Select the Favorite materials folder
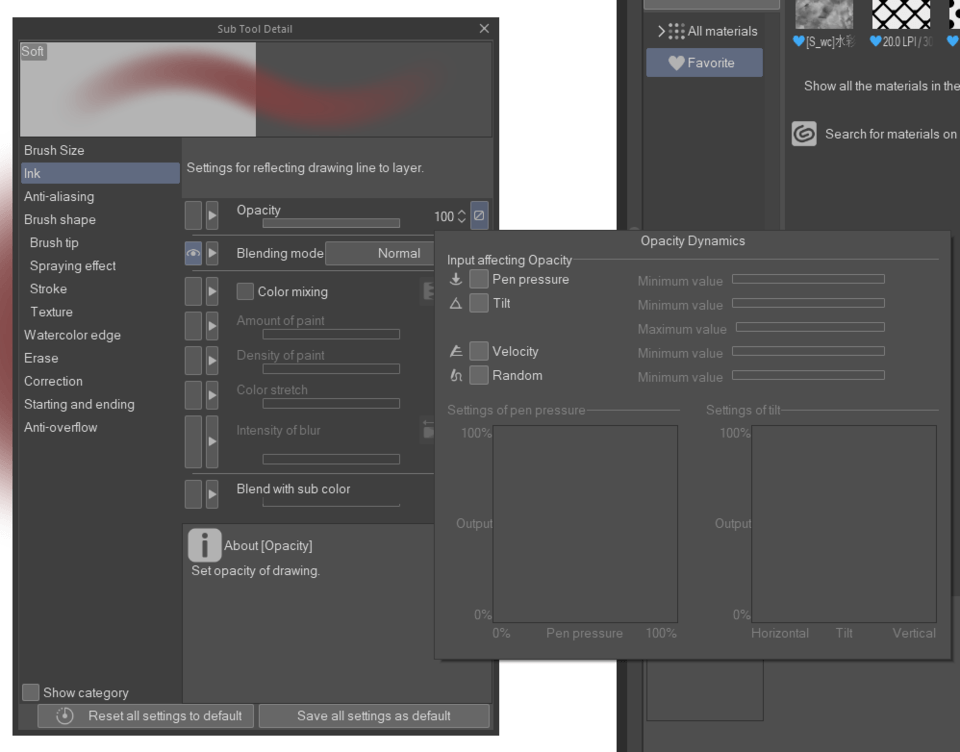Screen dimensions: 960x752 [705, 62]
